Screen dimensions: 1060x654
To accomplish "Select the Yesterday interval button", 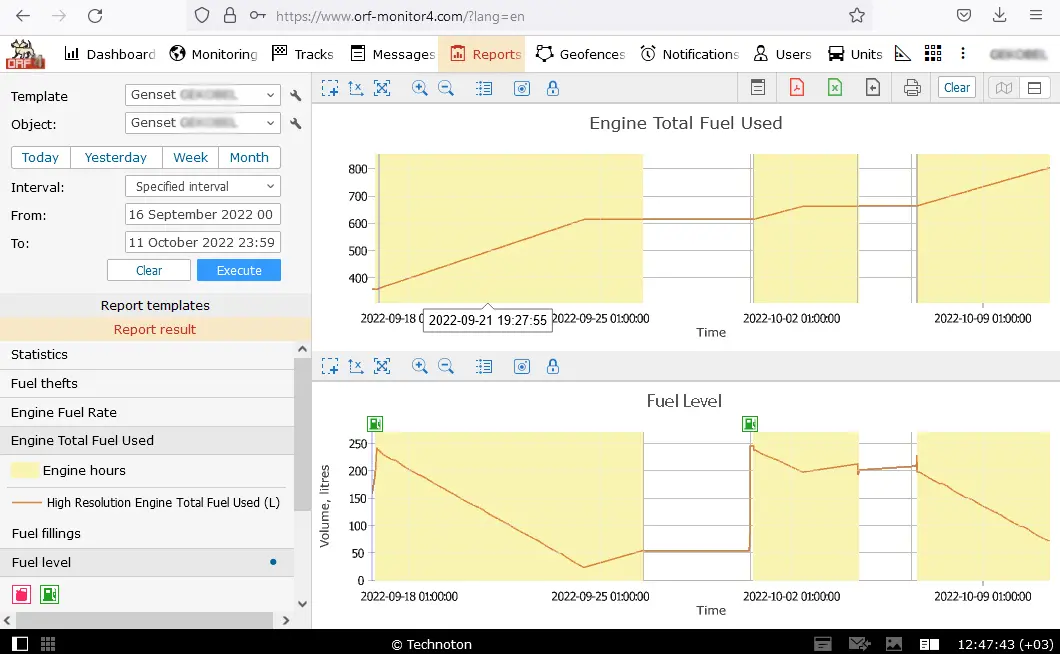I will [116, 157].
